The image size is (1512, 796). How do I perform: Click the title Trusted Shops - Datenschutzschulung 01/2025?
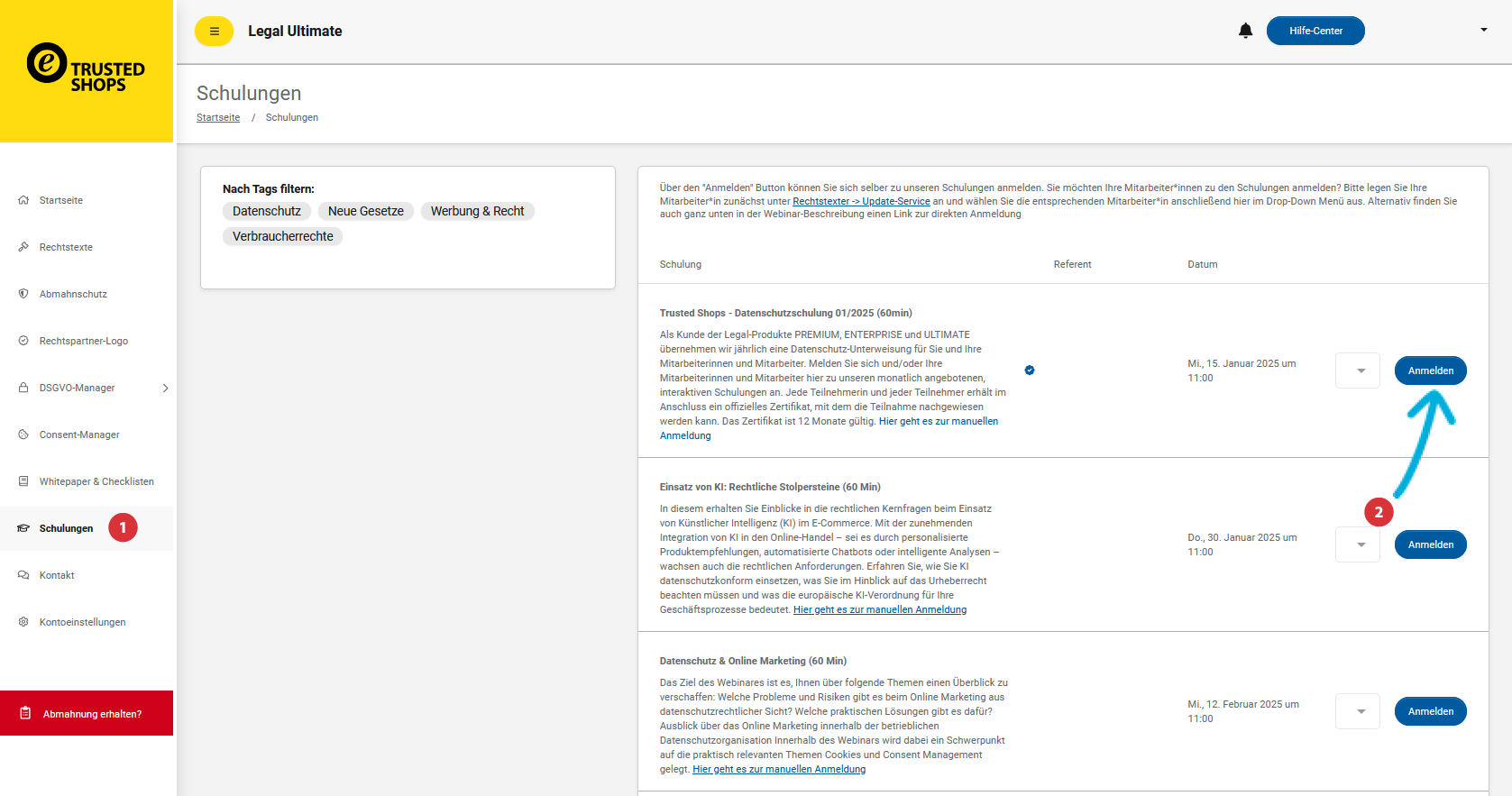point(786,313)
